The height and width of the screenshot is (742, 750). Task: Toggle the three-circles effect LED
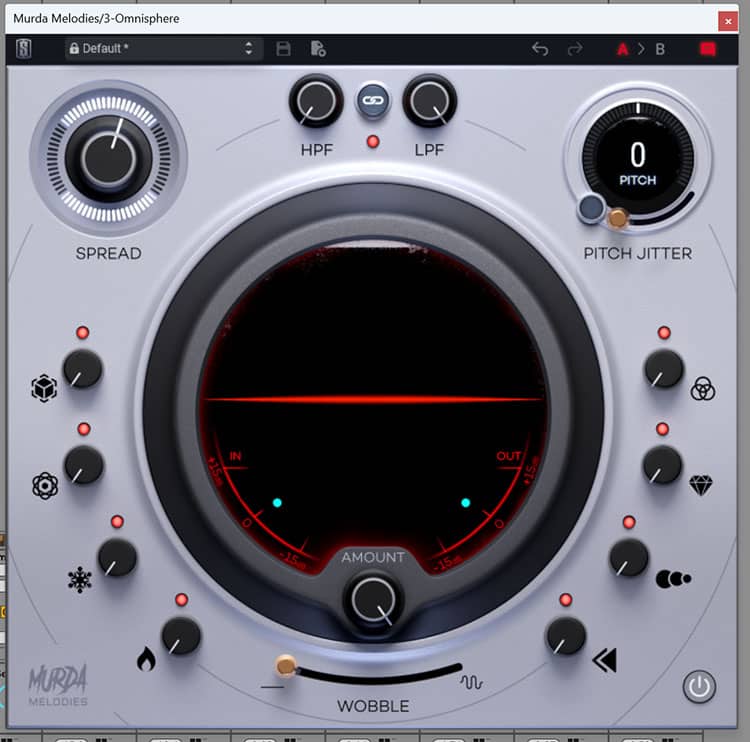tap(664, 332)
